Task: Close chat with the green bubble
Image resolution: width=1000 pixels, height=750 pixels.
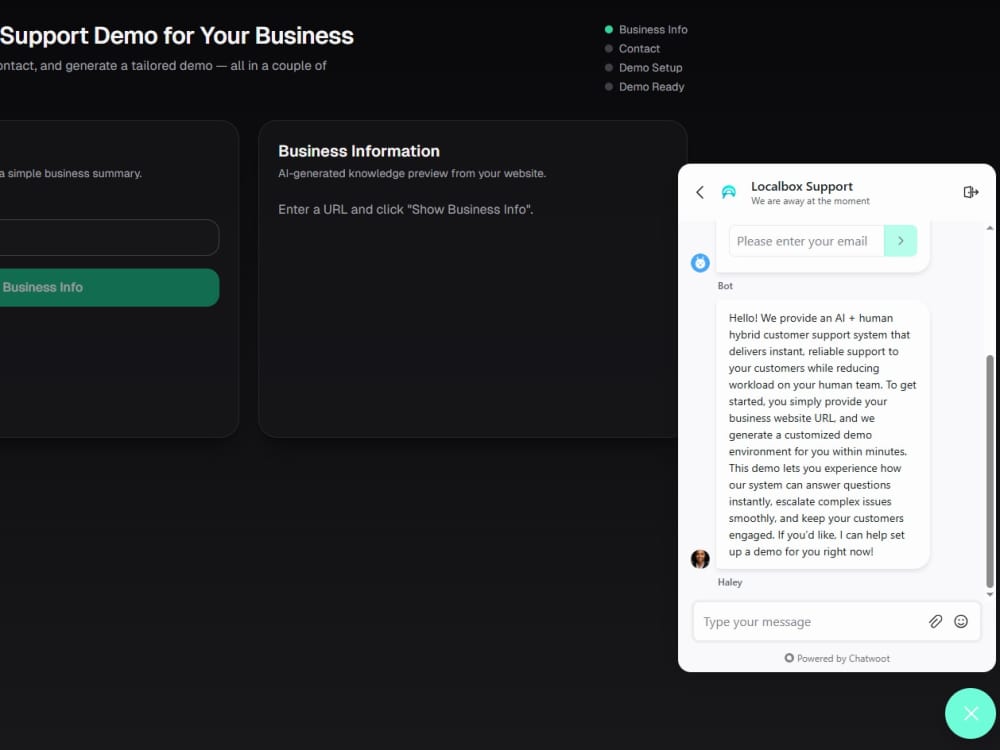Action: 971,713
